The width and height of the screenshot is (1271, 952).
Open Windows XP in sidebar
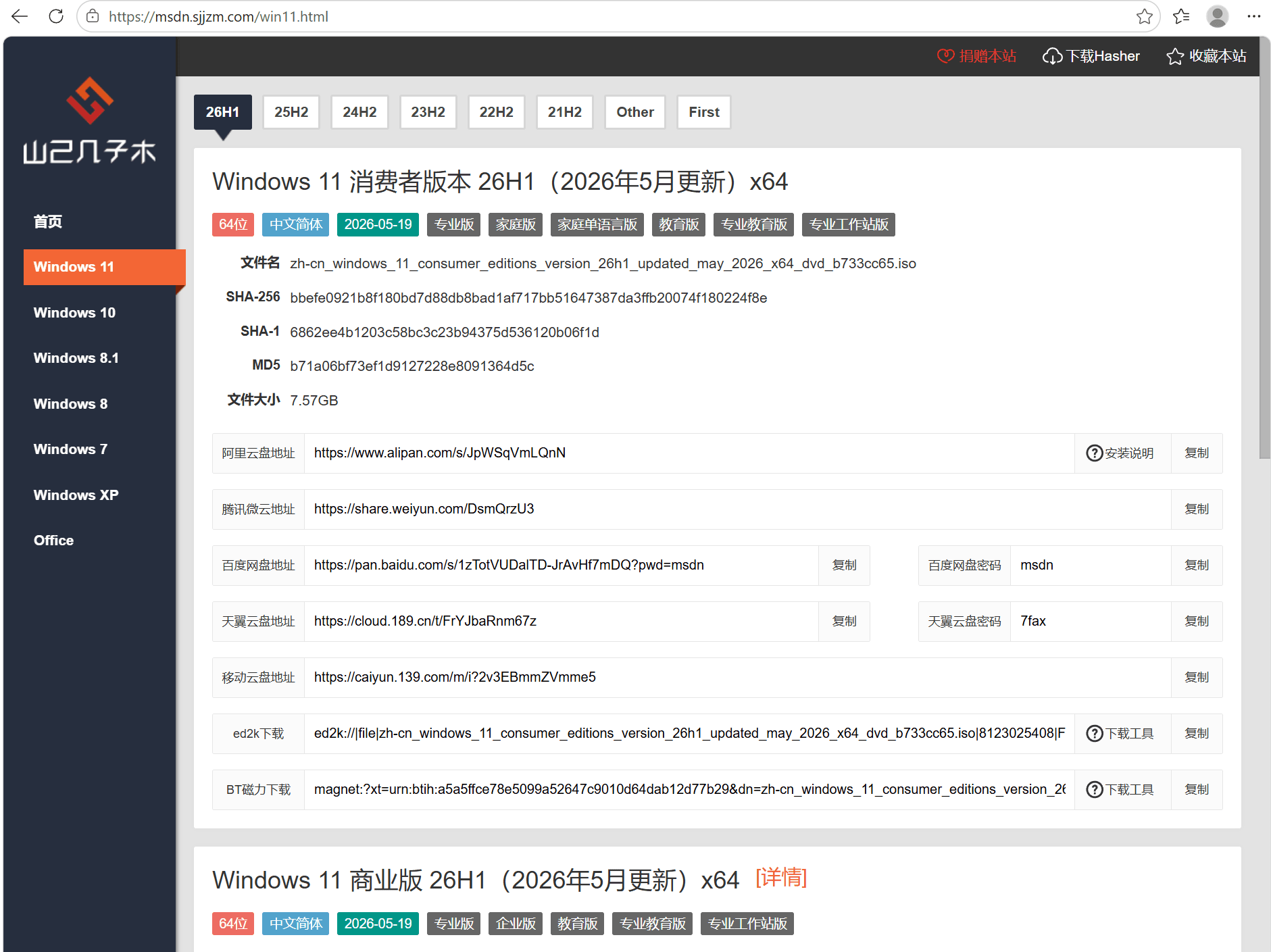point(76,495)
